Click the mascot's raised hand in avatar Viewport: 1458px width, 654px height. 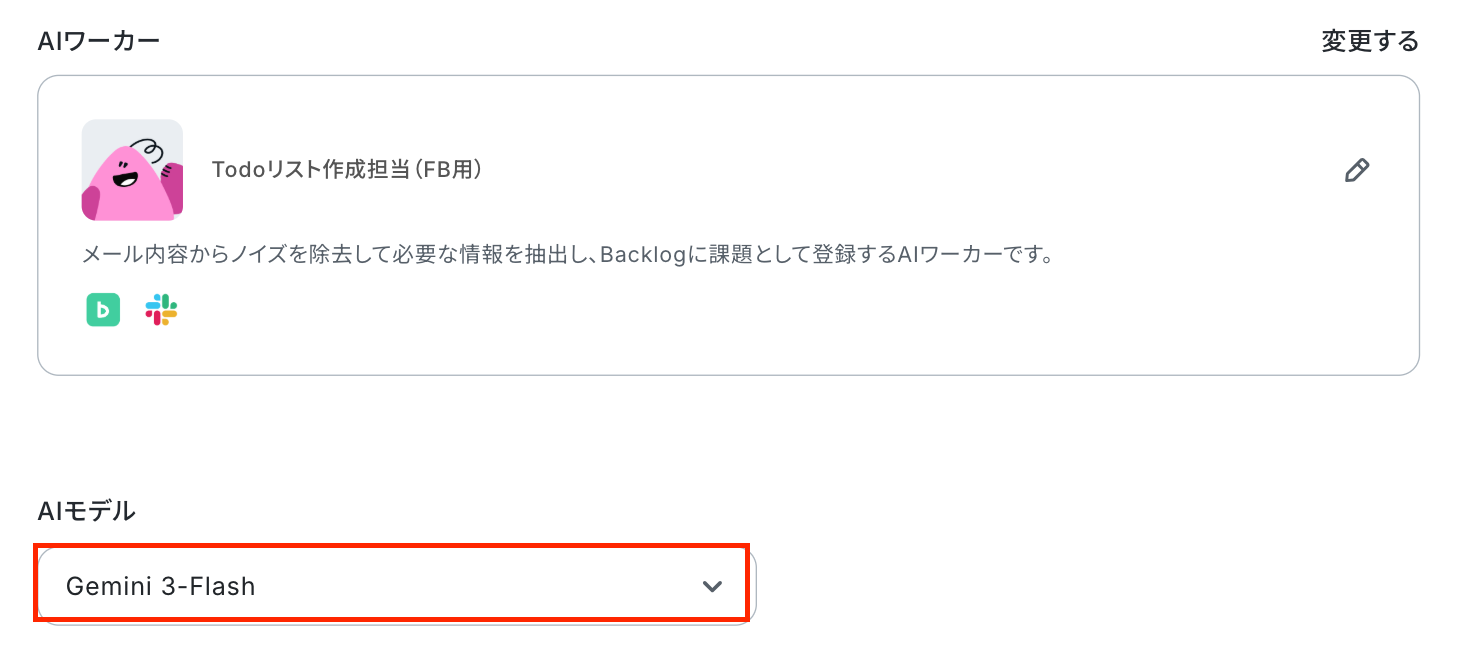pyautogui.click(x=172, y=186)
